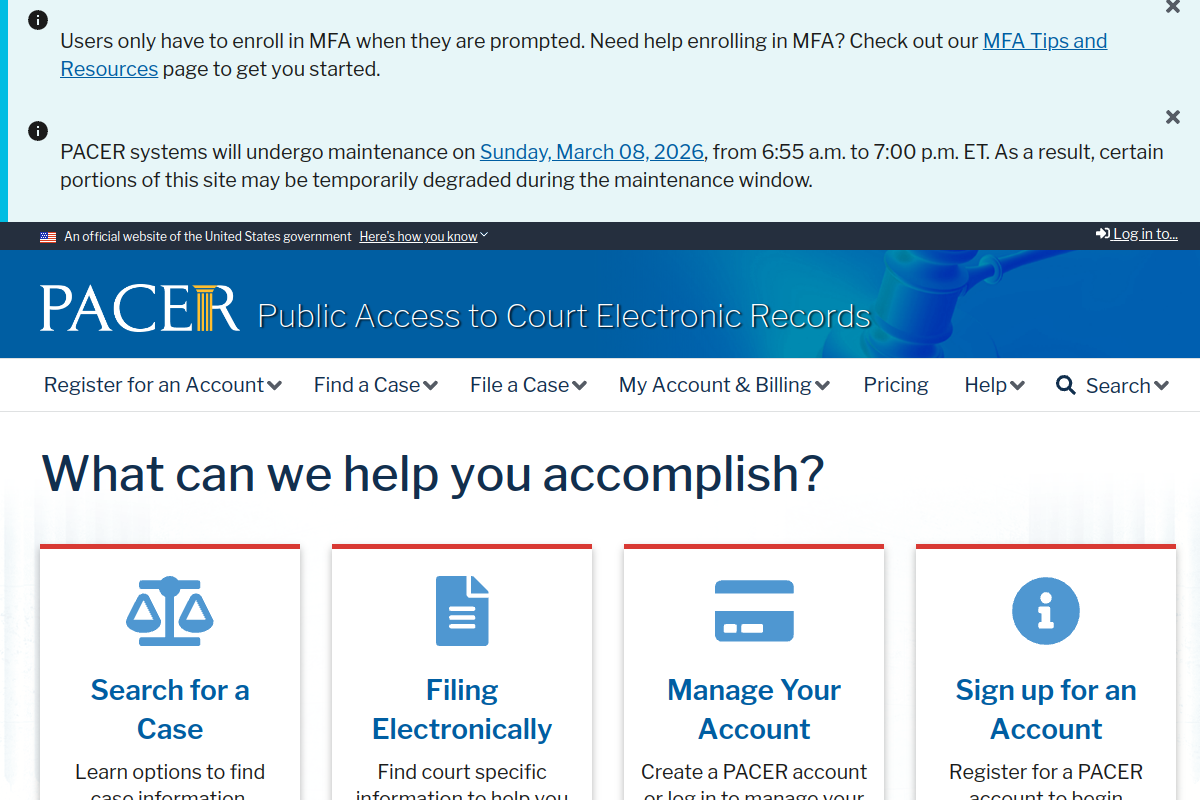Click the document icon for Filing Electronically
1200x800 pixels.
click(462, 611)
